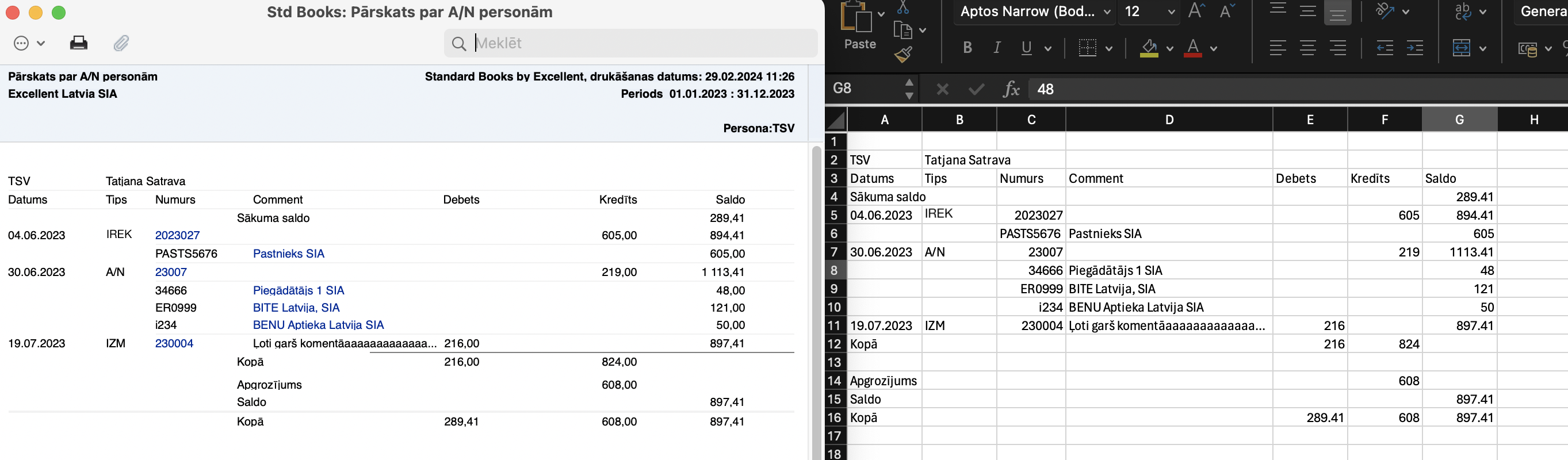The height and width of the screenshot is (460, 1568).
Task: Open the Pastnieks SIA link
Action: (289, 254)
